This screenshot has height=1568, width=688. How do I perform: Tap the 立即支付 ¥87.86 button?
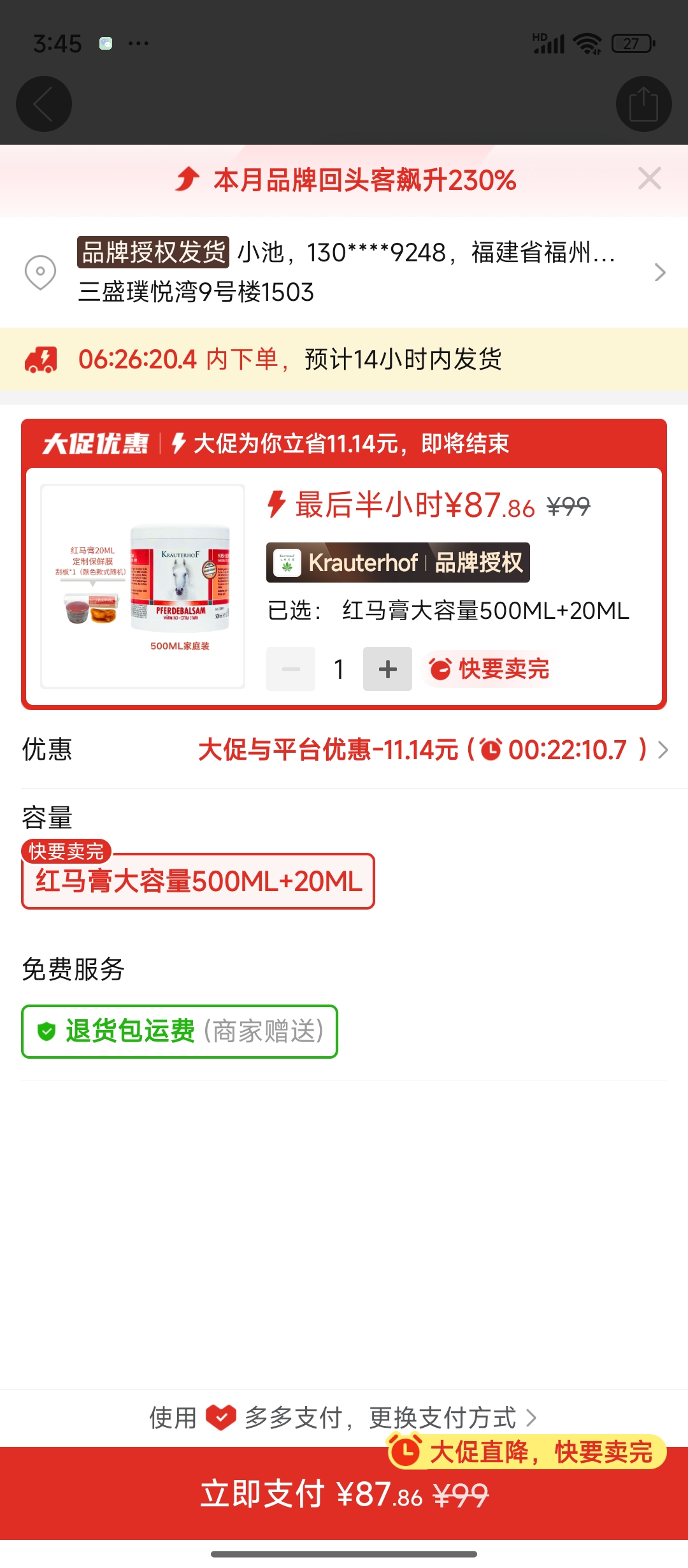point(344,1493)
